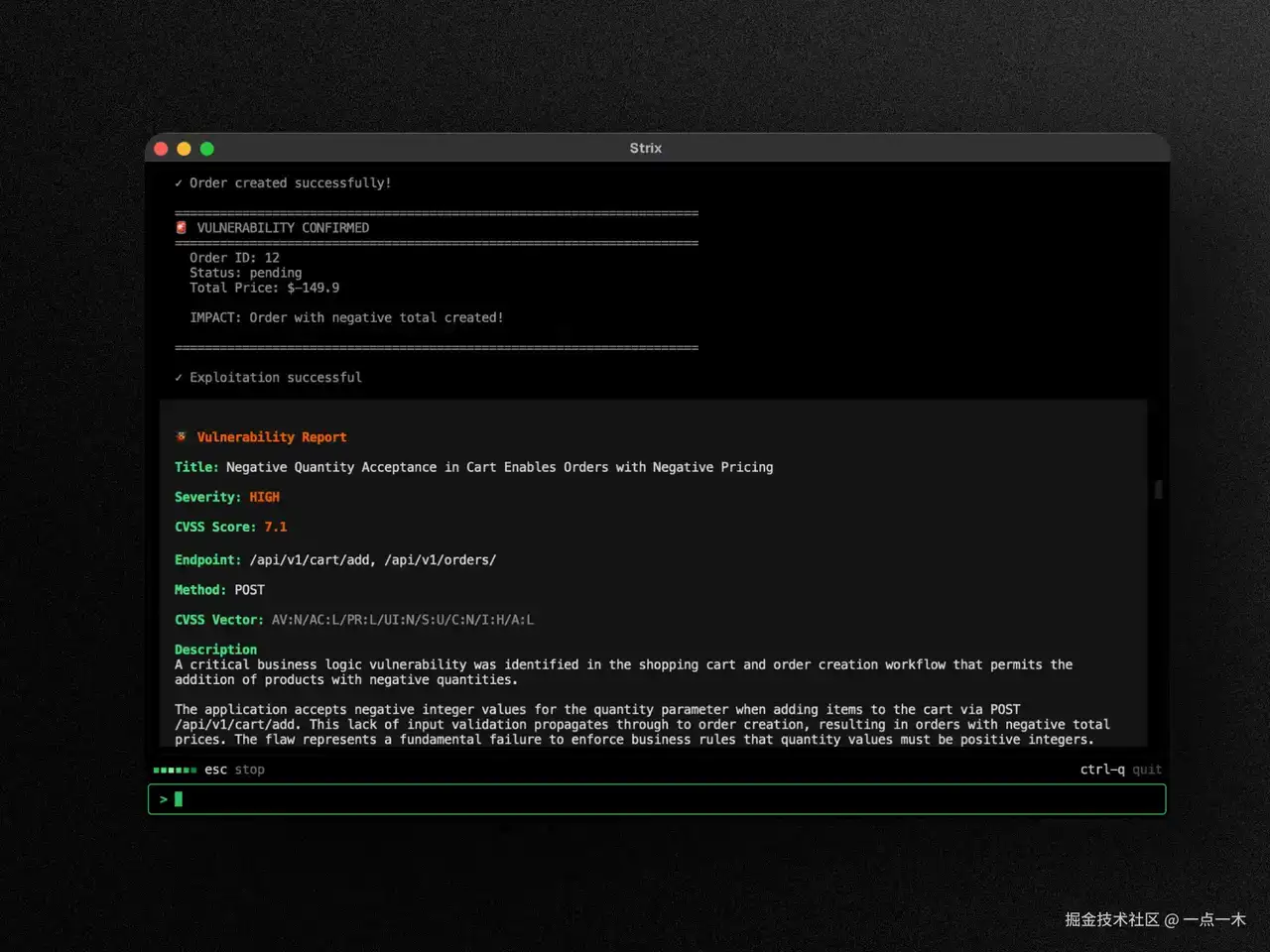Click the 'CVSS Vector:' label
This screenshot has height=952, width=1270.
tap(219, 620)
